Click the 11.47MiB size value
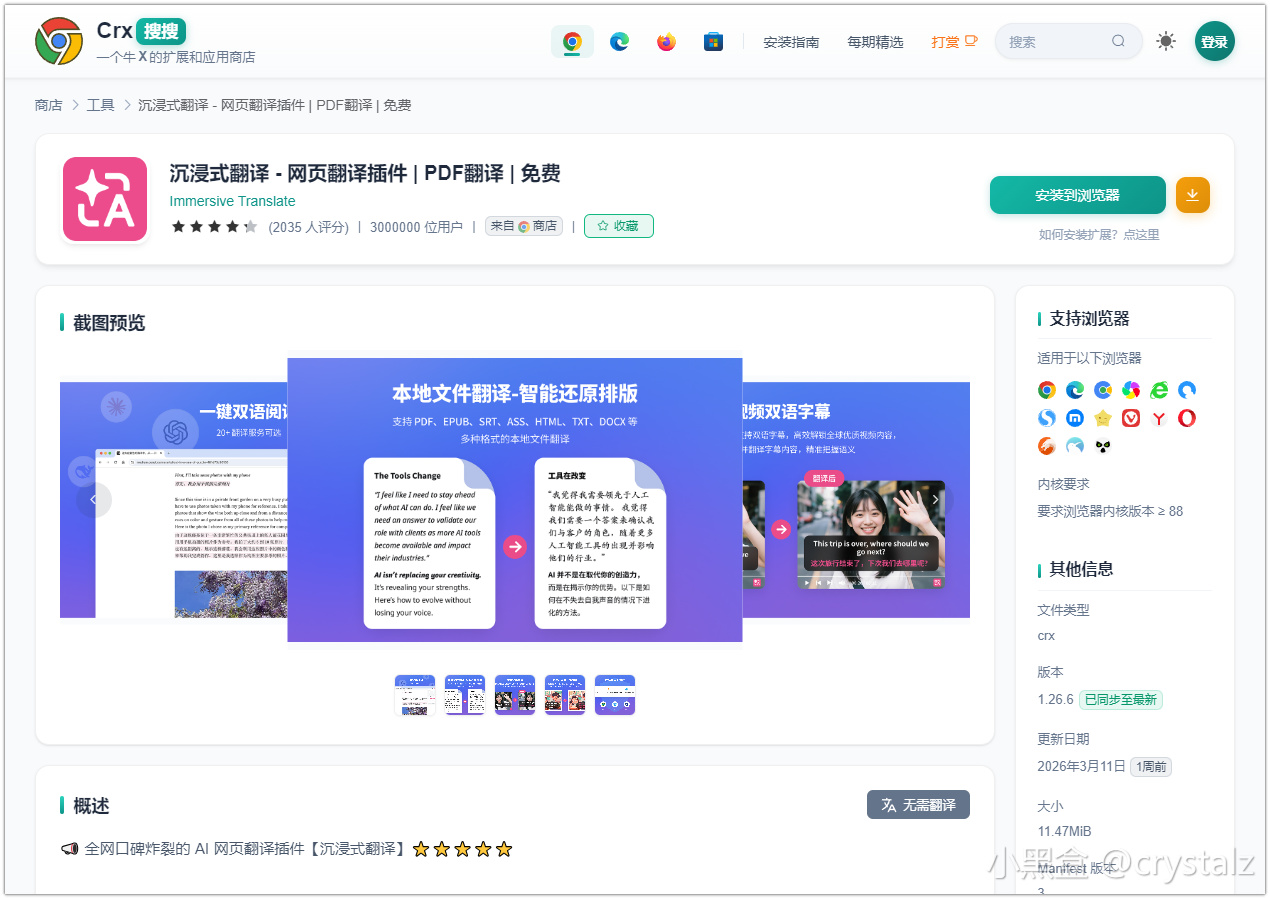 pos(1065,831)
